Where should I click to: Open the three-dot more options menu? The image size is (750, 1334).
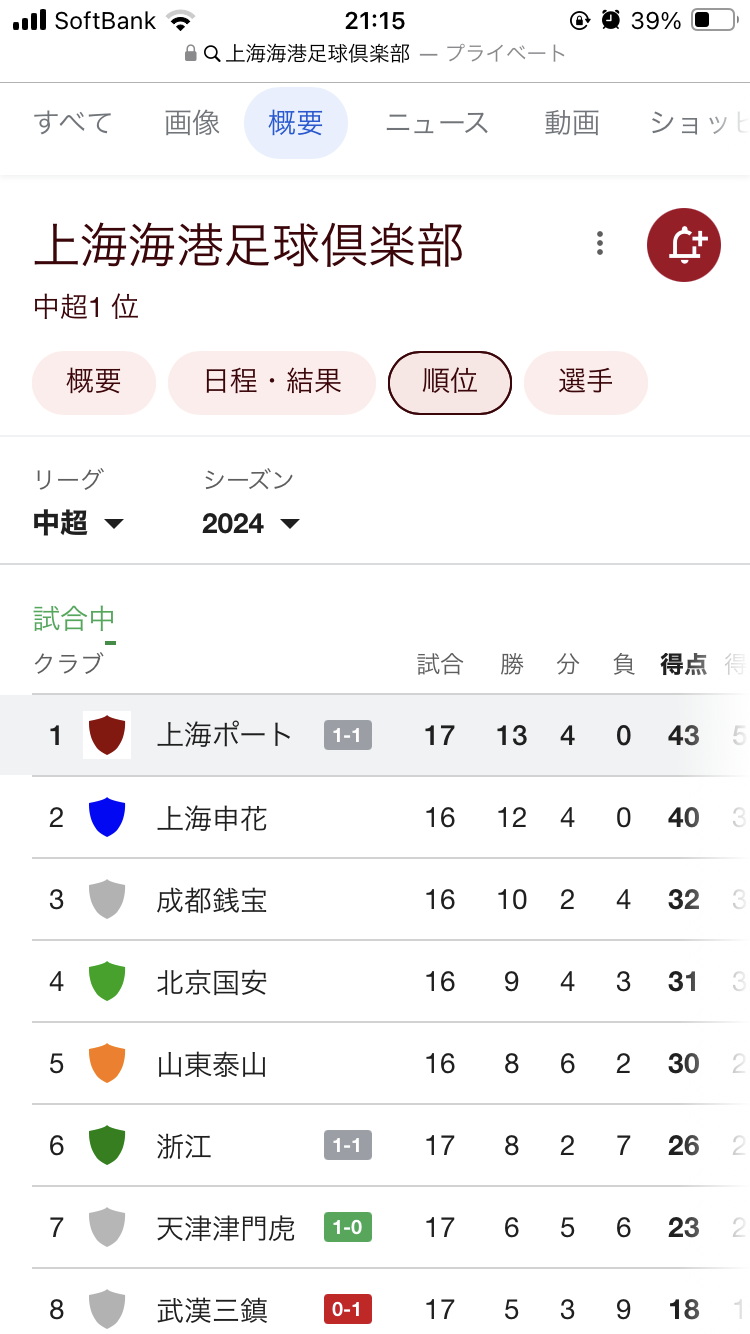pyautogui.click(x=600, y=243)
